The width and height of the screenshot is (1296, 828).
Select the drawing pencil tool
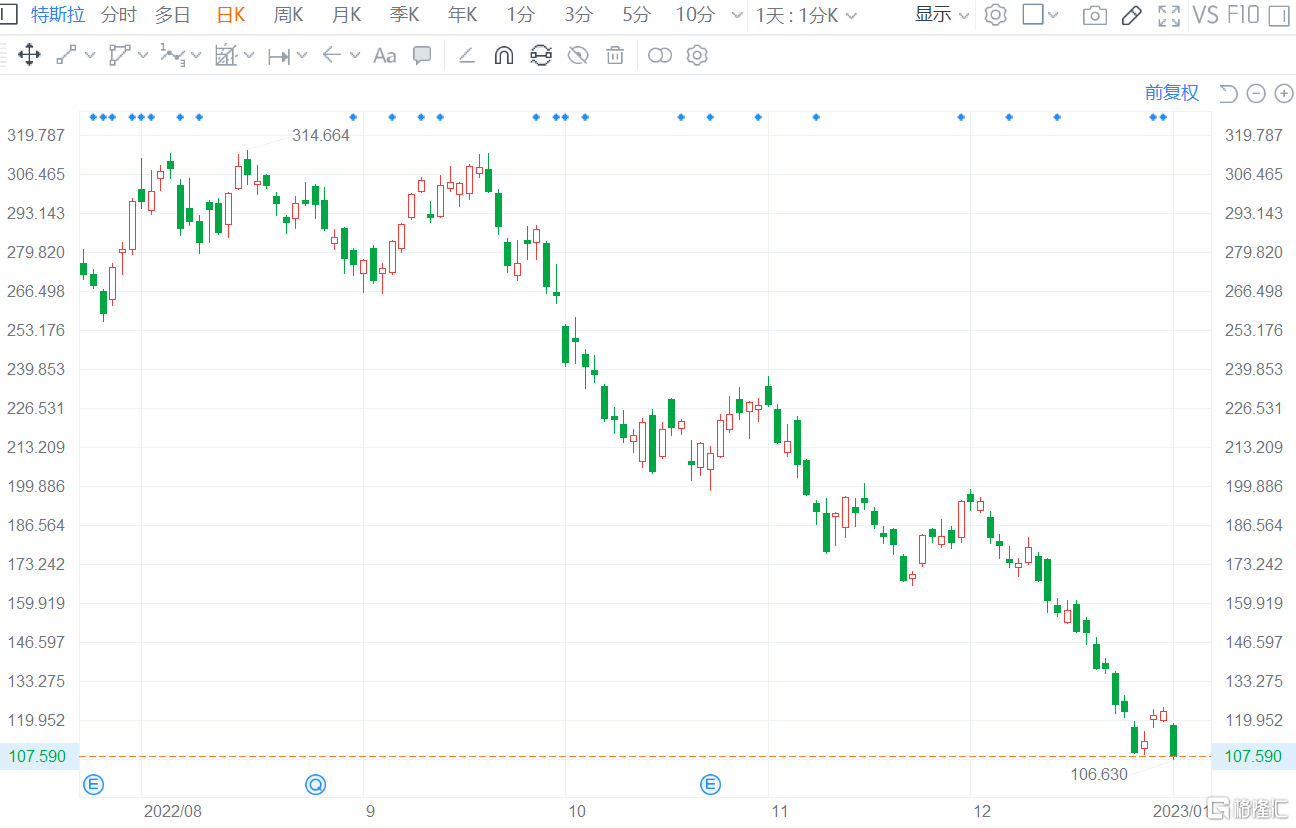[x=1131, y=15]
